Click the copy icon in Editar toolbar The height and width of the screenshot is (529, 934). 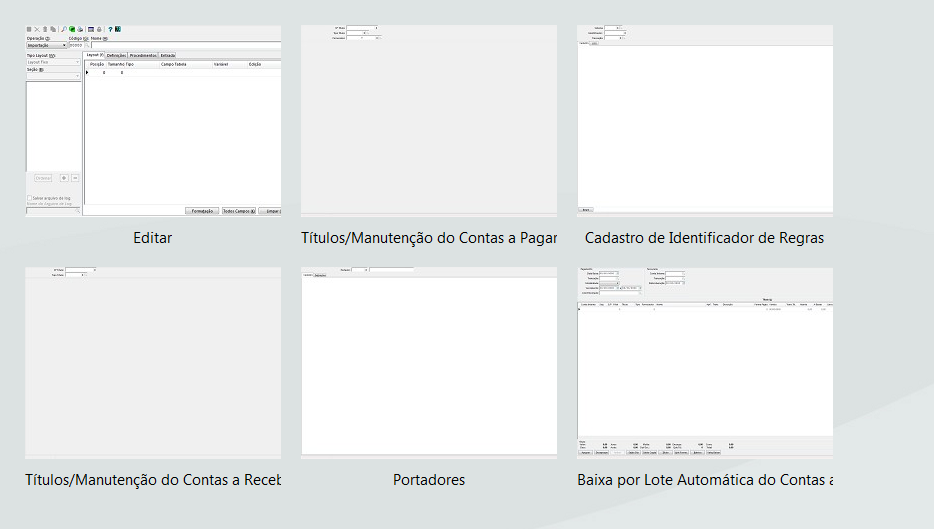53,29
